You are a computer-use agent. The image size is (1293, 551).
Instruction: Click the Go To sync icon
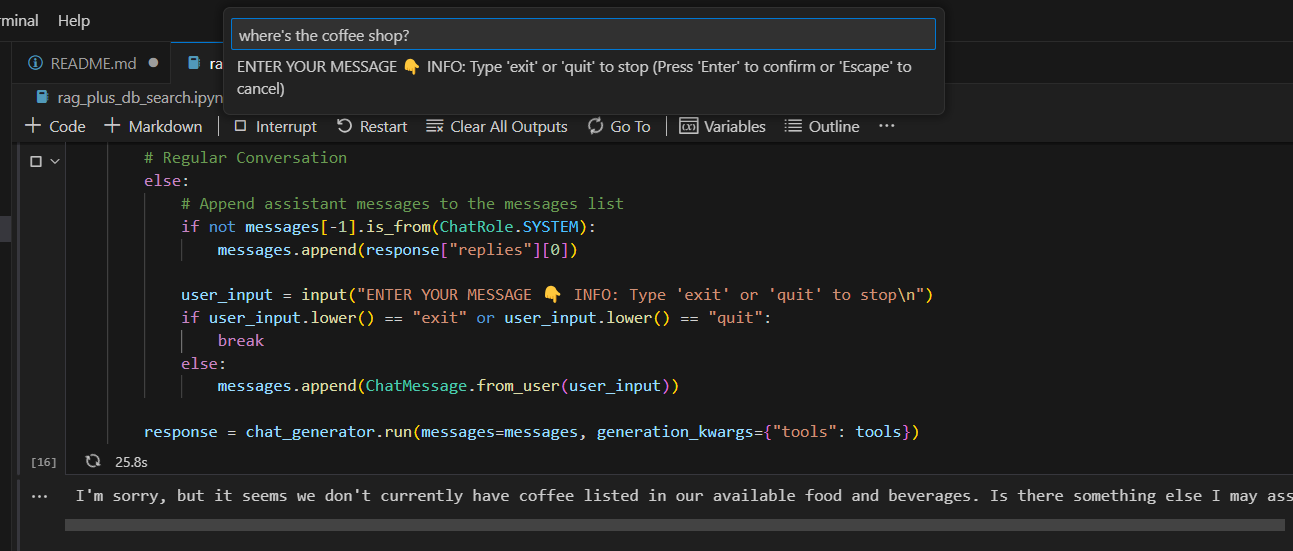[596, 126]
